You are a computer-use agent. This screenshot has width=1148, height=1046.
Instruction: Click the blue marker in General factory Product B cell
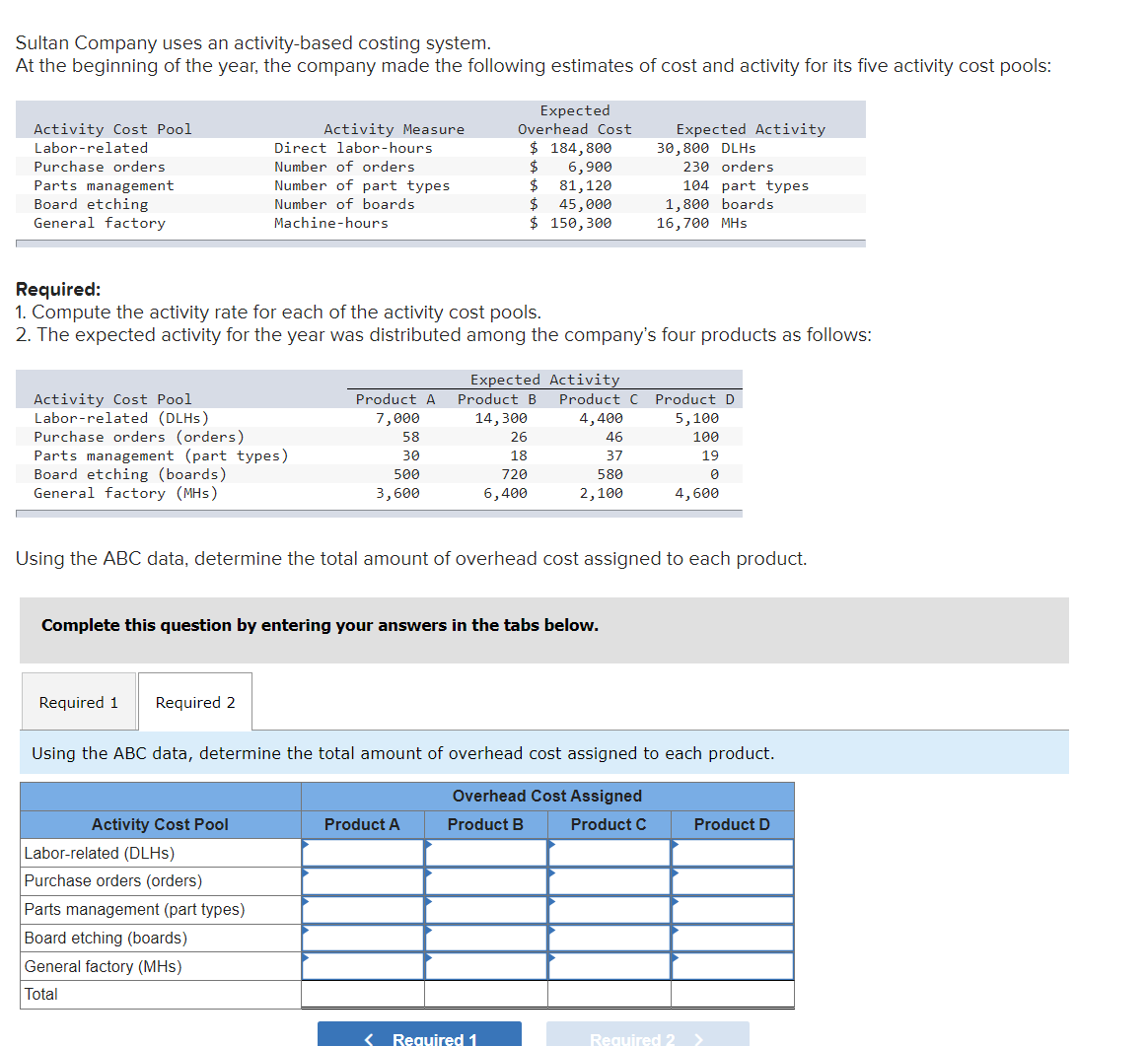coord(427,958)
